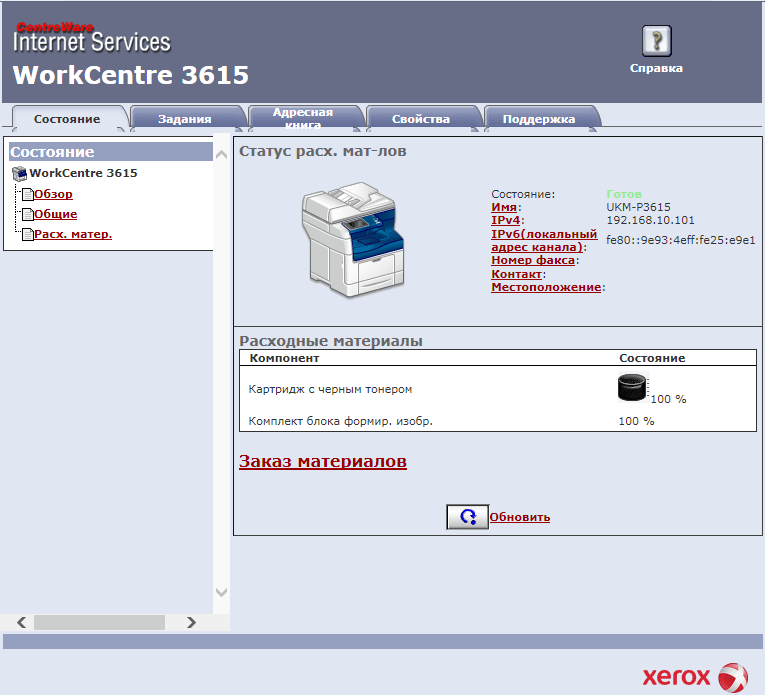Click the Номер факса link
This screenshot has width=765, height=695.
click(x=533, y=260)
